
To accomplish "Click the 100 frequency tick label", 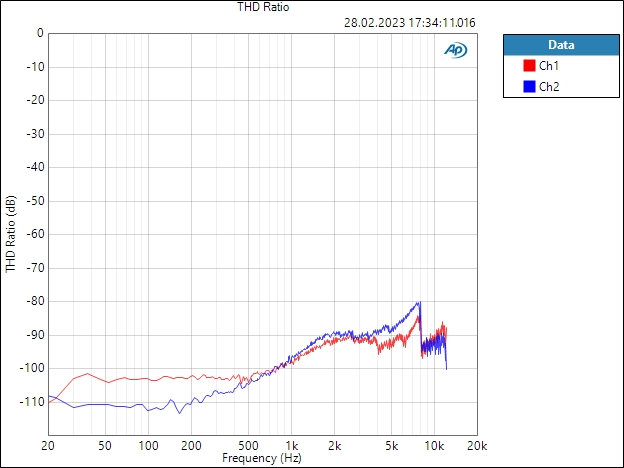I will [148, 446].
